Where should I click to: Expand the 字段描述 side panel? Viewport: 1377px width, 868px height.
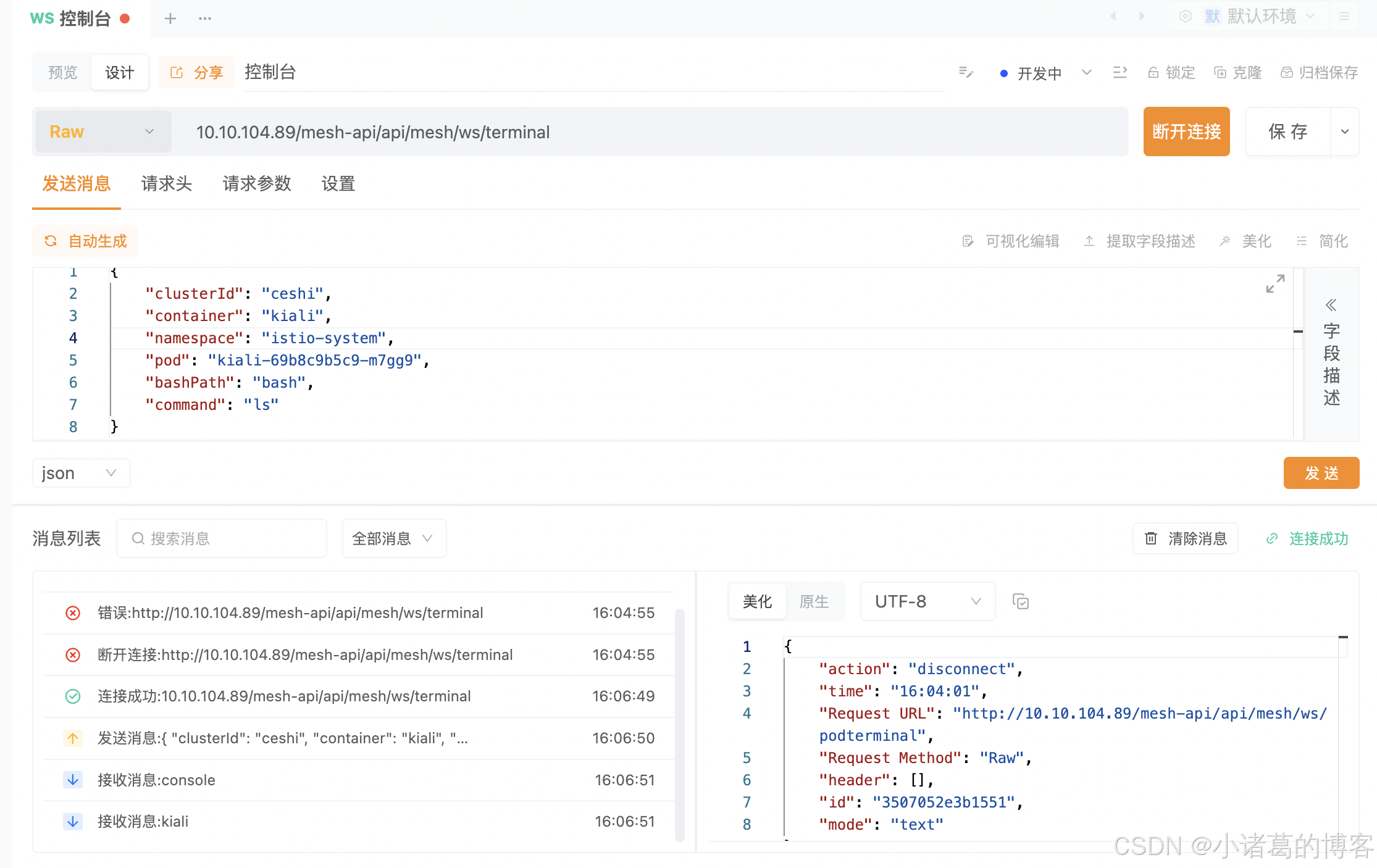point(1331,305)
